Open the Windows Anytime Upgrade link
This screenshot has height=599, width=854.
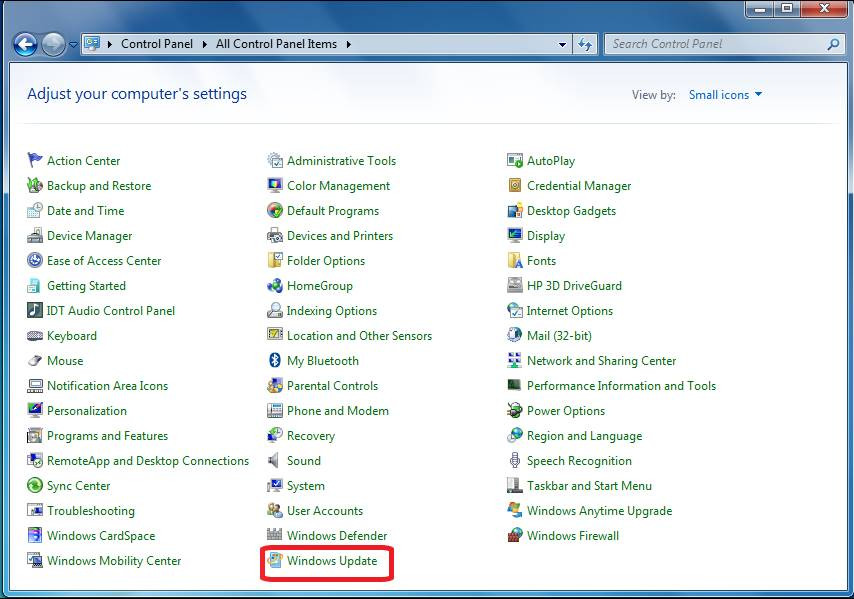point(599,511)
